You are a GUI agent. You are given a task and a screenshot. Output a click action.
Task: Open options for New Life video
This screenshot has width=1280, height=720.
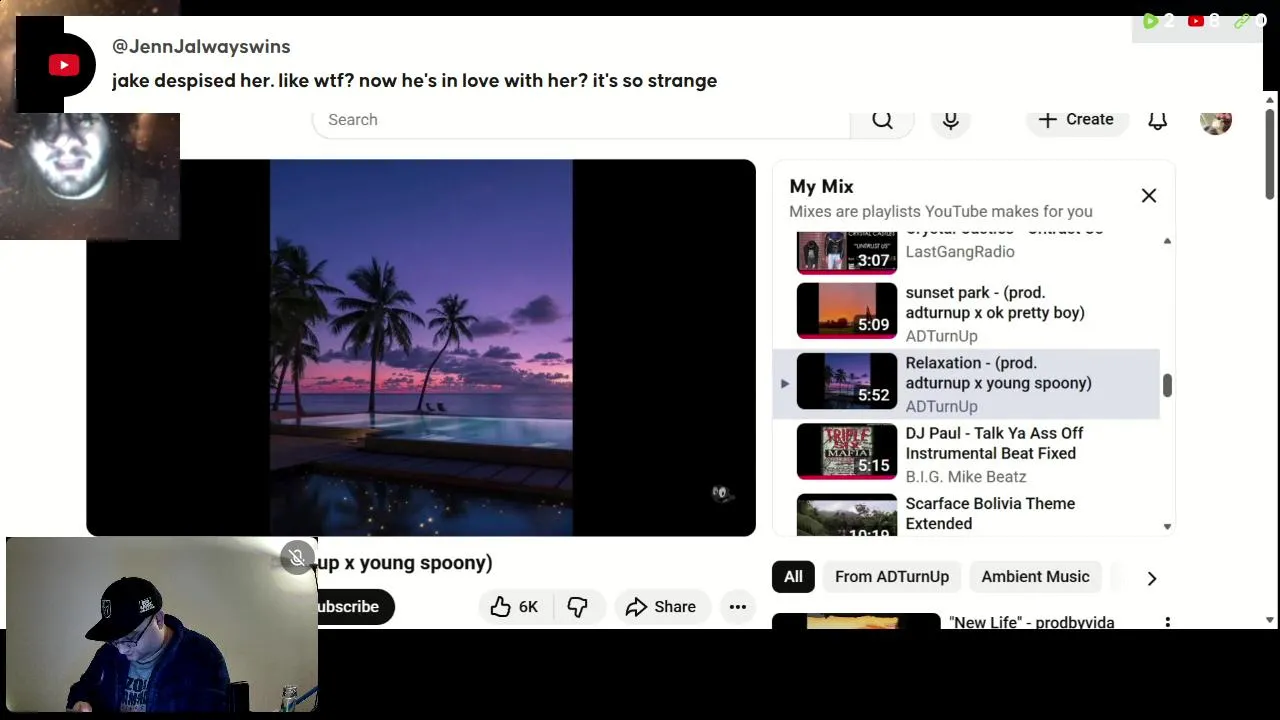(1167, 622)
